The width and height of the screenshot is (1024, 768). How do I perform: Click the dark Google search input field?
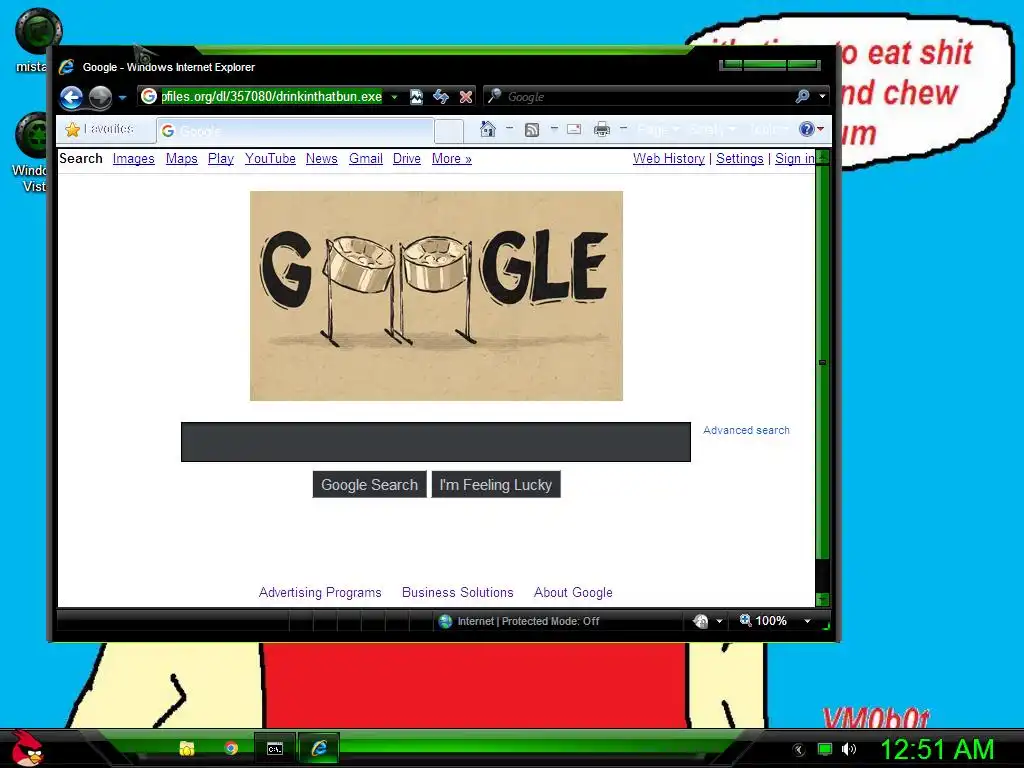click(436, 442)
